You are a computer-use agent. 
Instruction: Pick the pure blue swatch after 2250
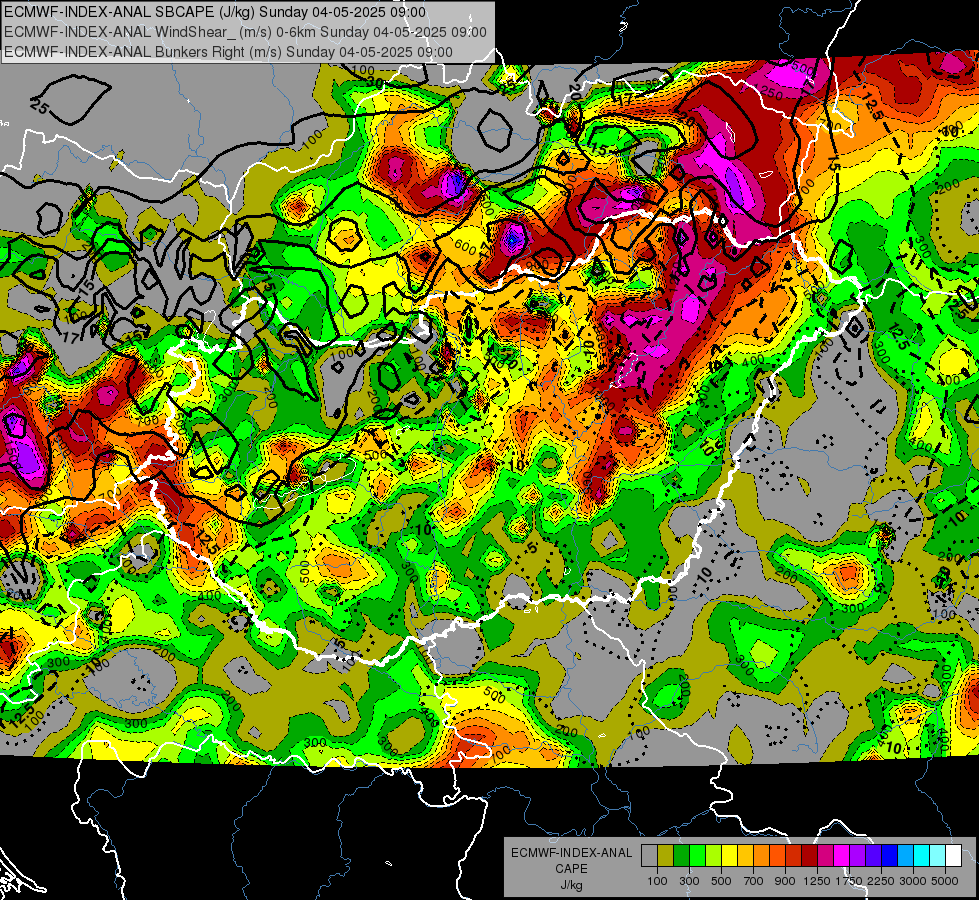(890, 856)
